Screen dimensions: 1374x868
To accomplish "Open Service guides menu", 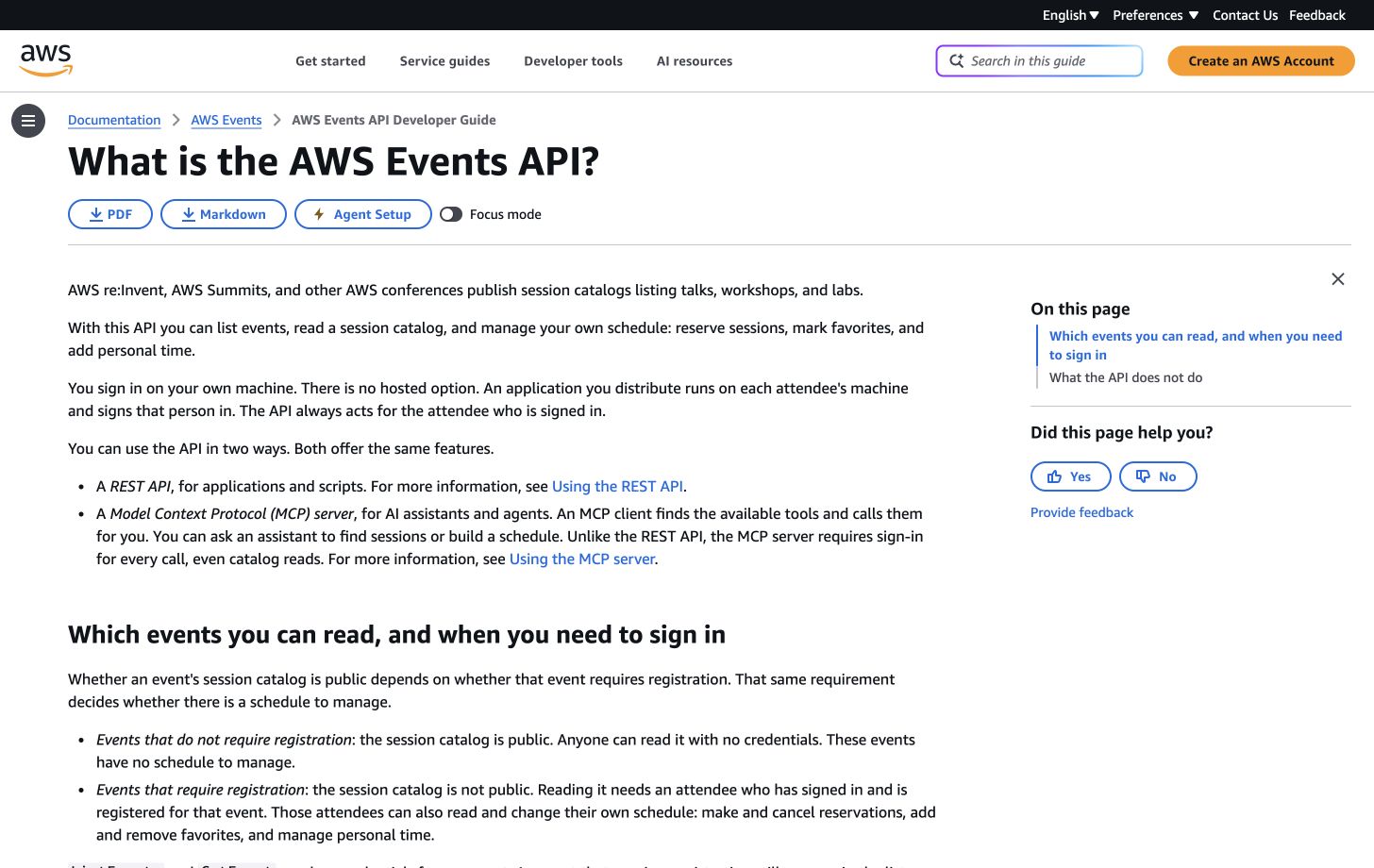I will (444, 61).
